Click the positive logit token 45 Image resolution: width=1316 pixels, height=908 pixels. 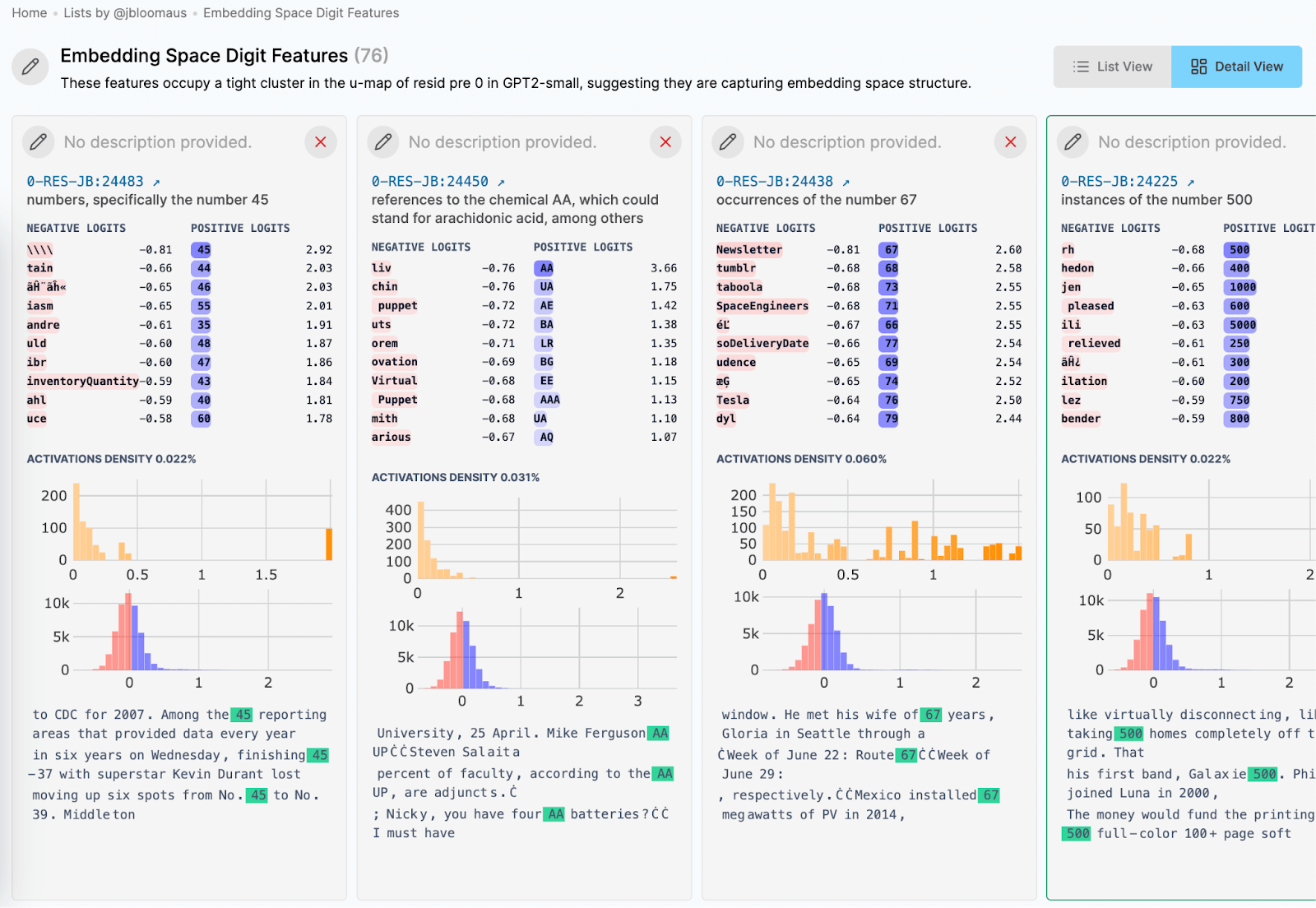coord(203,250)
